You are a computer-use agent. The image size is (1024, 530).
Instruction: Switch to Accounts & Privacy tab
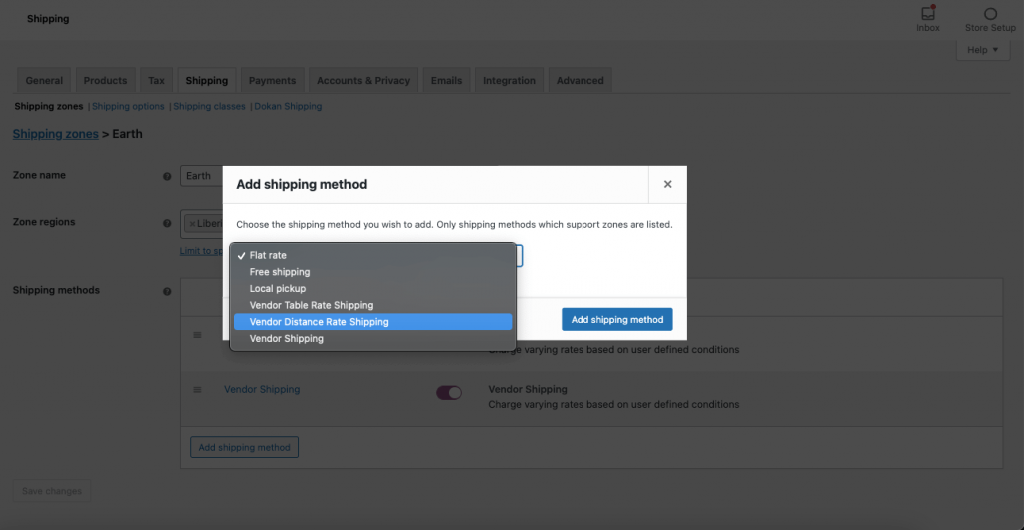pos(363,81)
